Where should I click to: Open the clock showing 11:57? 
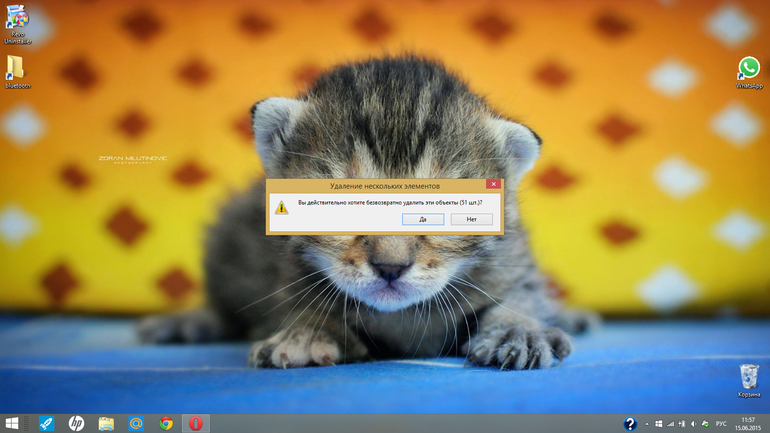[x=748, y=424]
